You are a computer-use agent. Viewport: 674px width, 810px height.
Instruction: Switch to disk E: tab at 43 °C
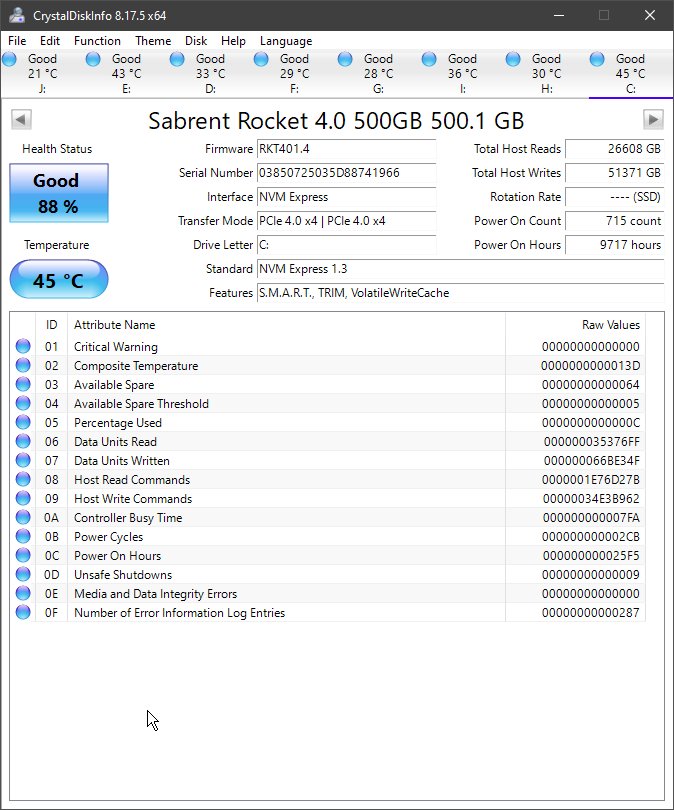(126, 74)
